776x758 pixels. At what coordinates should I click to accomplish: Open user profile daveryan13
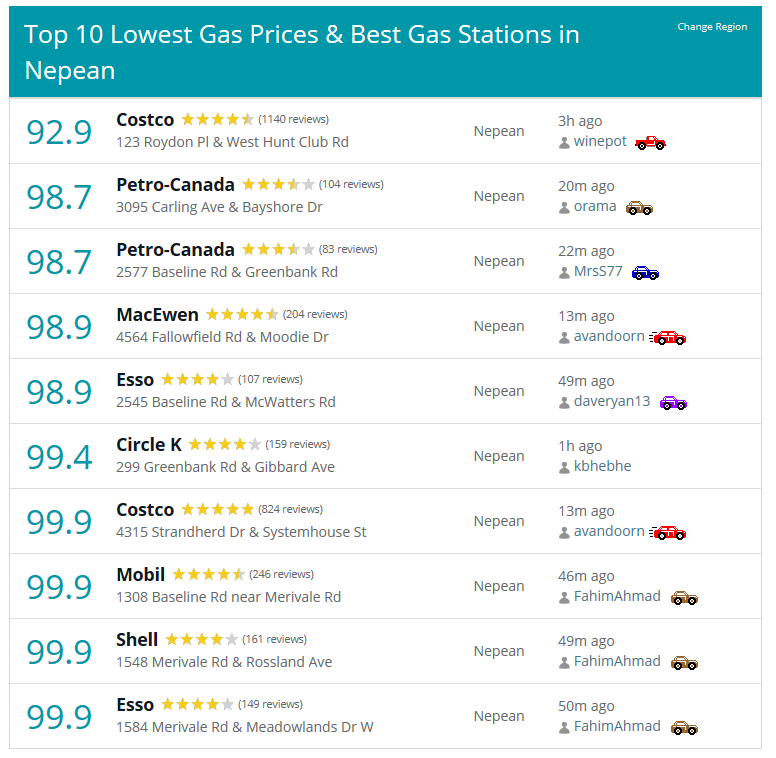612,401
